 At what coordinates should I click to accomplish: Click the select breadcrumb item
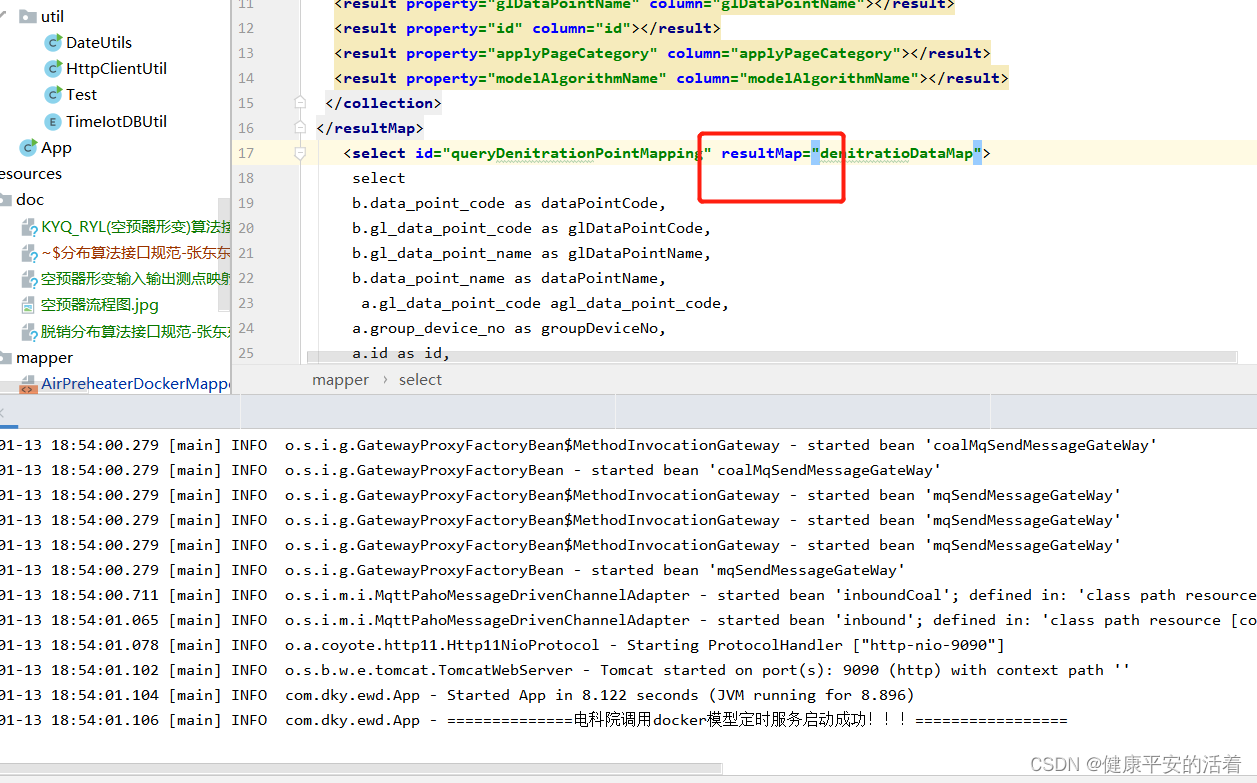(x=420, y=379)
